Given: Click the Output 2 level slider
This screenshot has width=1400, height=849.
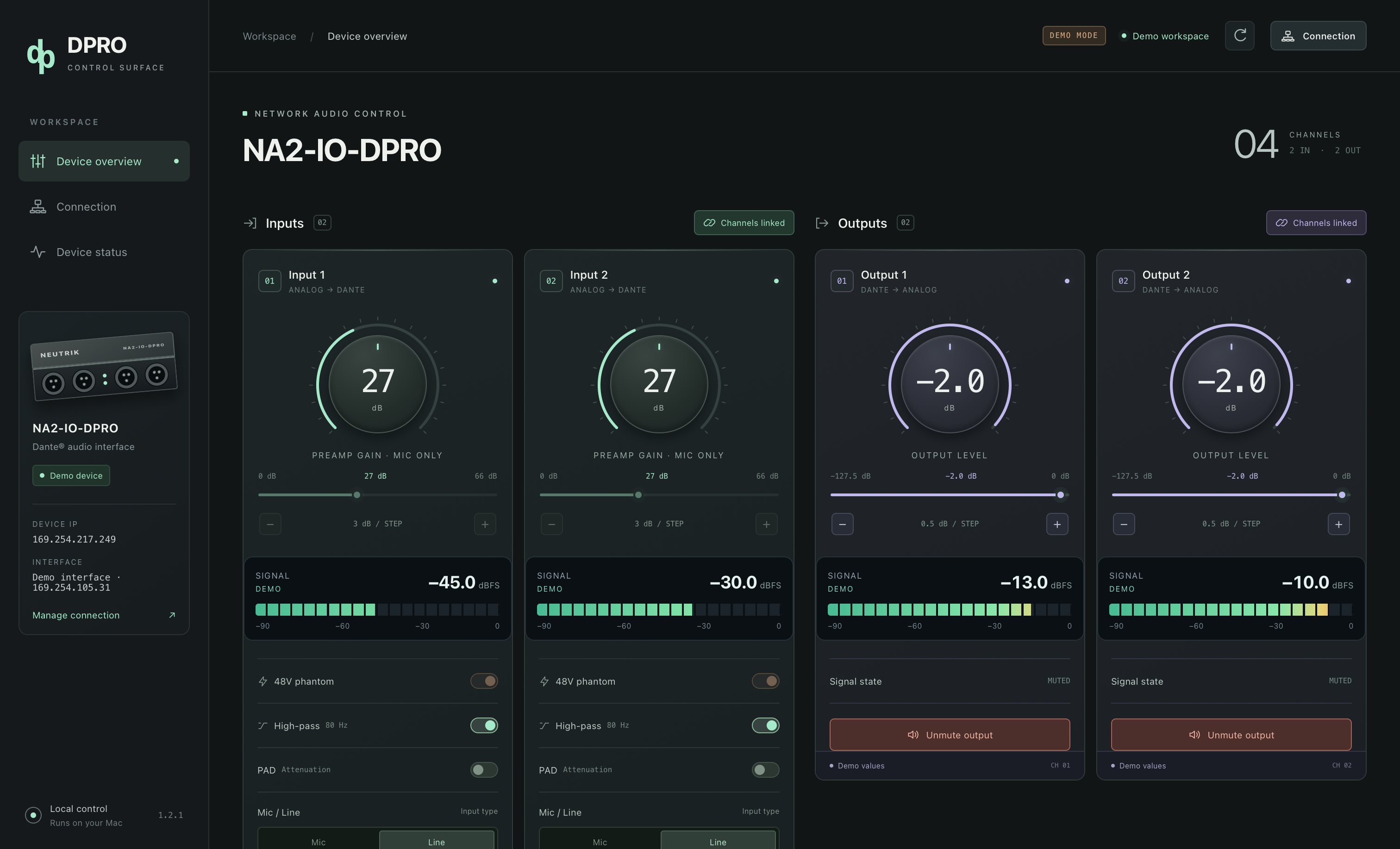Looking at the screenshot, I should coord(1231,494).
